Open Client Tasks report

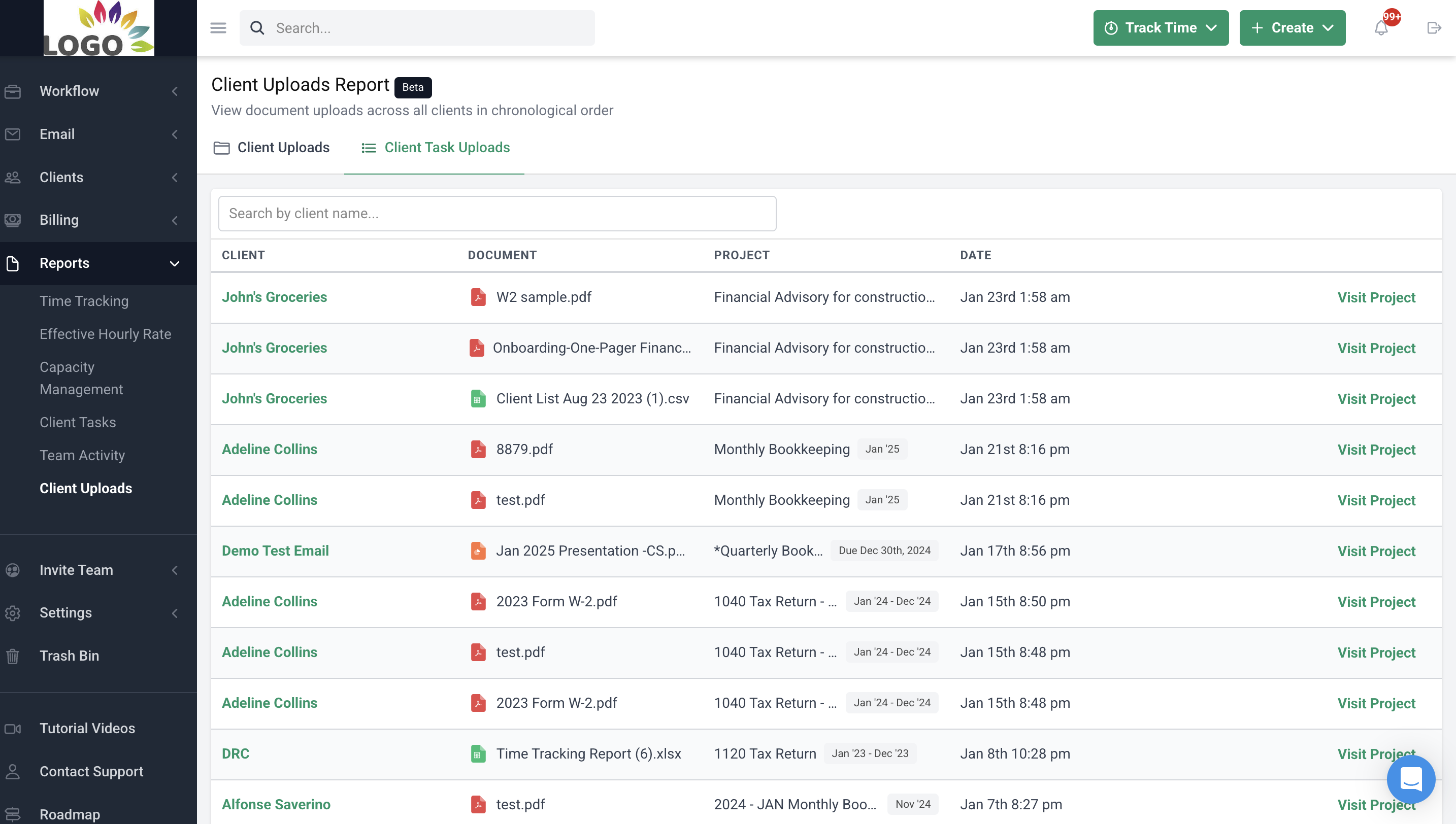click(78, 422)
